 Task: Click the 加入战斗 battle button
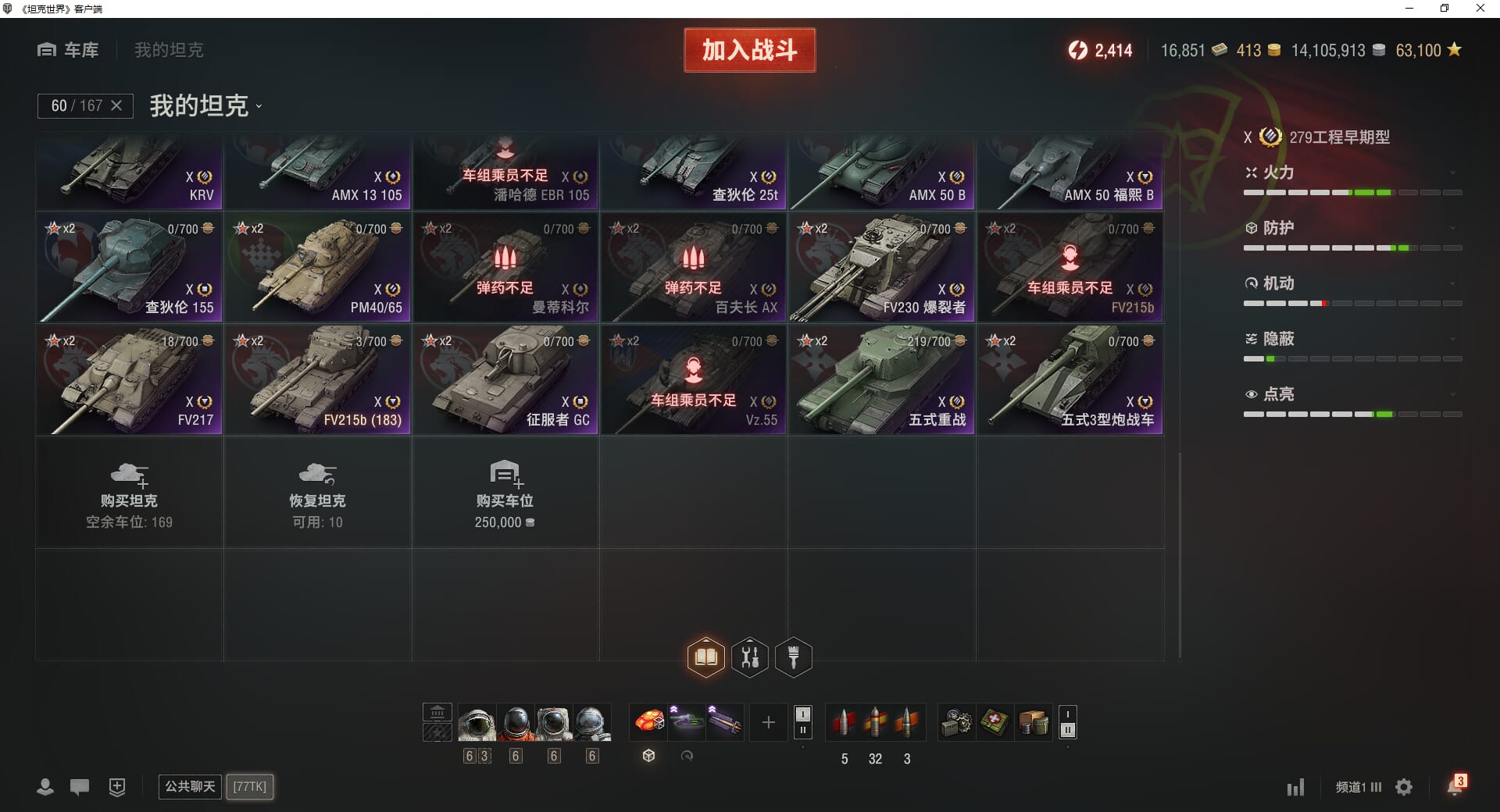tap(750, 50)
